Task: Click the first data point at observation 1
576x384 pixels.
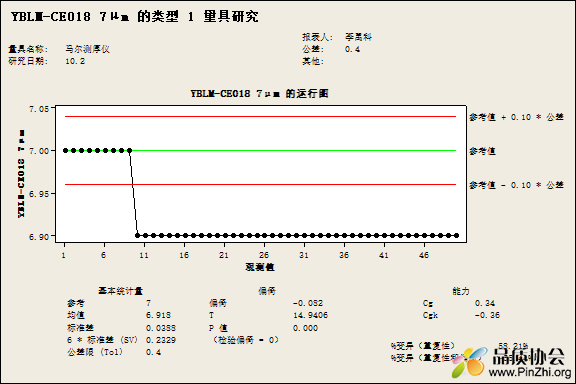Action: [65, 150]
